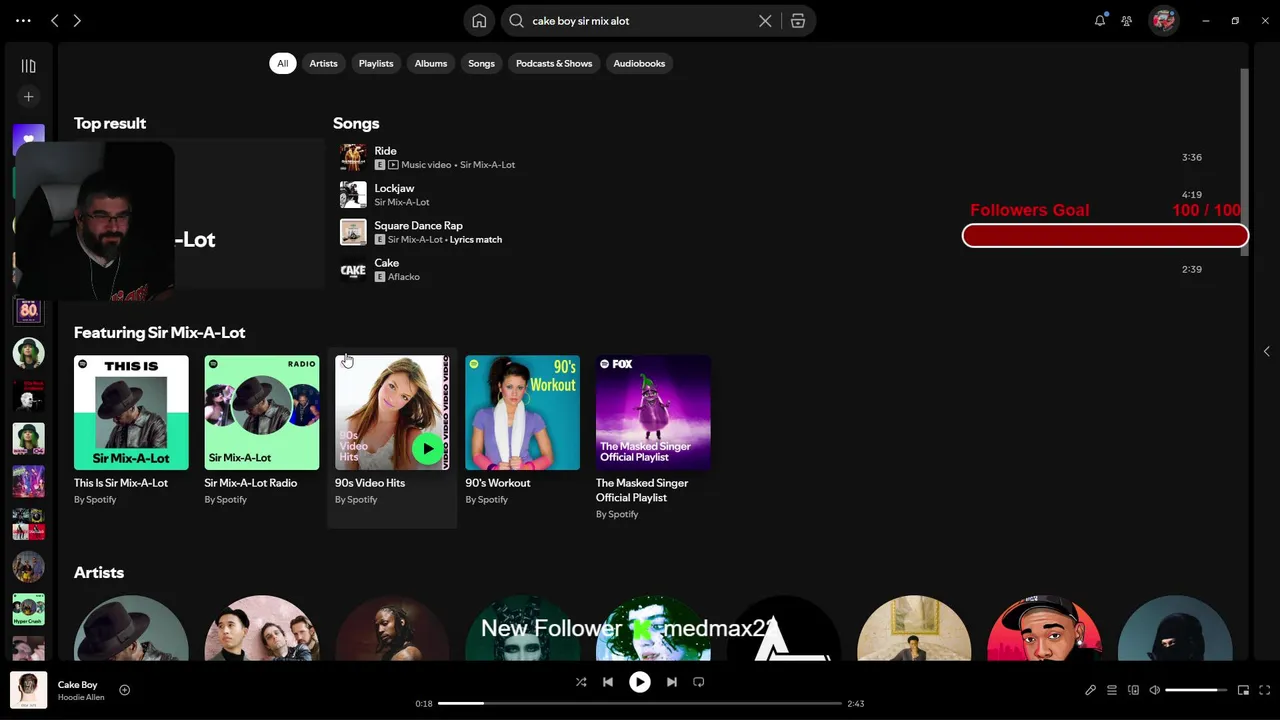1280x720 pixels.
Task: Skip to the next track
Action: pos(672,682)
